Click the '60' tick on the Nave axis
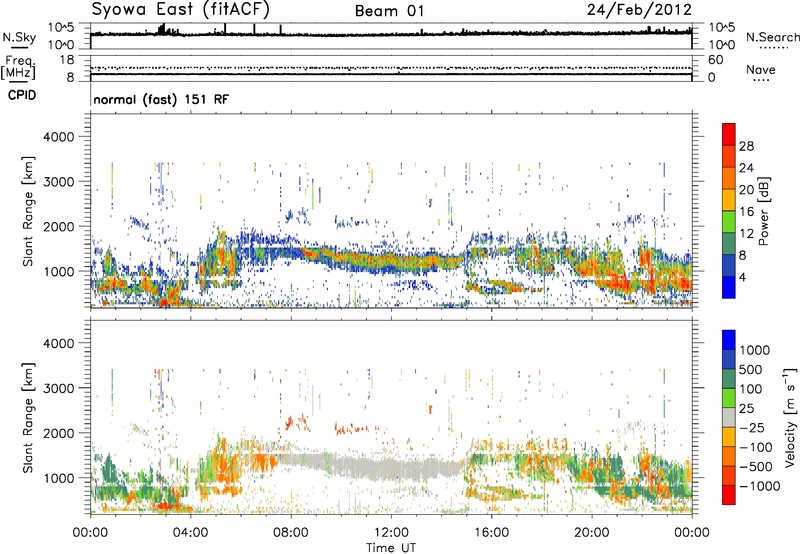The image size is (800, 554). click(x=715, y=60)
